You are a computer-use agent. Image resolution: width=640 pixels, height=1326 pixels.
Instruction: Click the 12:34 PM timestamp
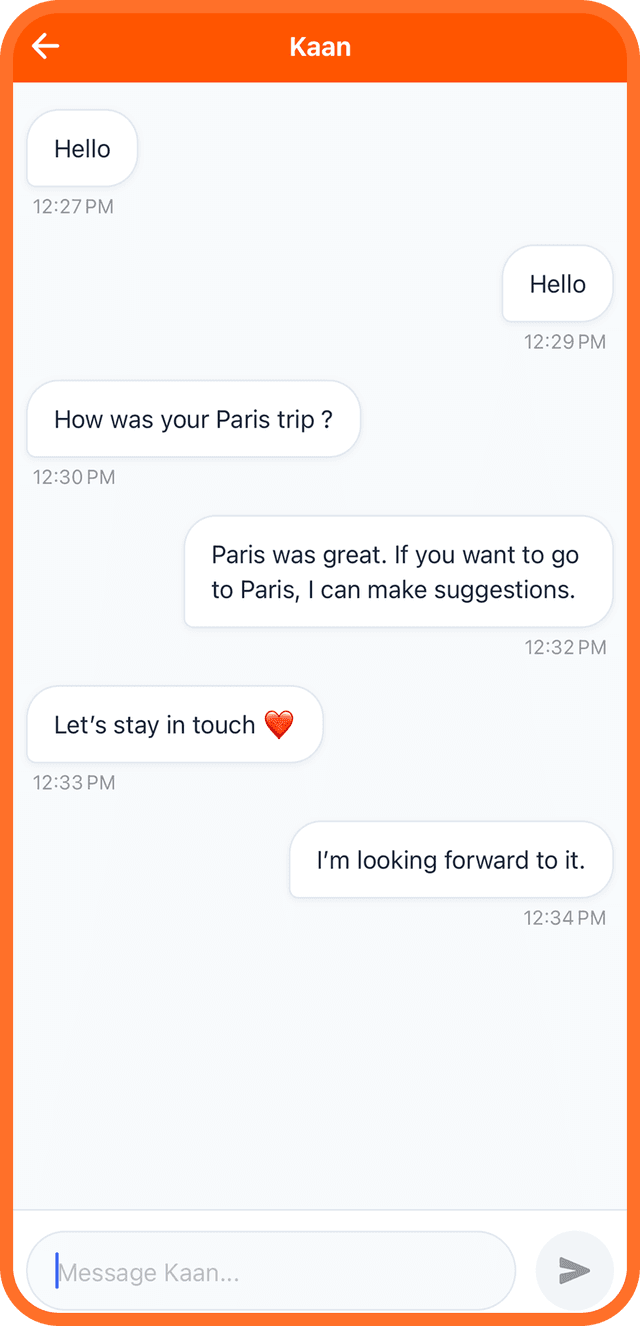tap(564, 917)
